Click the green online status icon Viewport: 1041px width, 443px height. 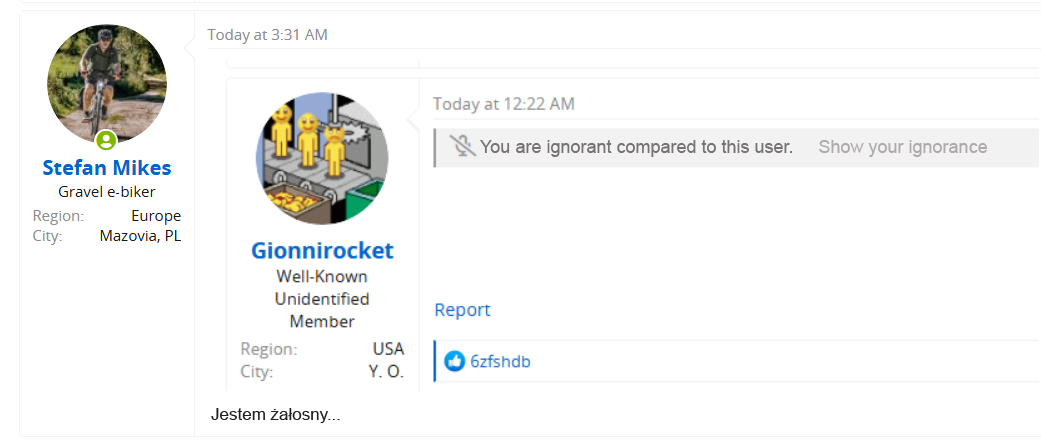click(x=106, y=141)
